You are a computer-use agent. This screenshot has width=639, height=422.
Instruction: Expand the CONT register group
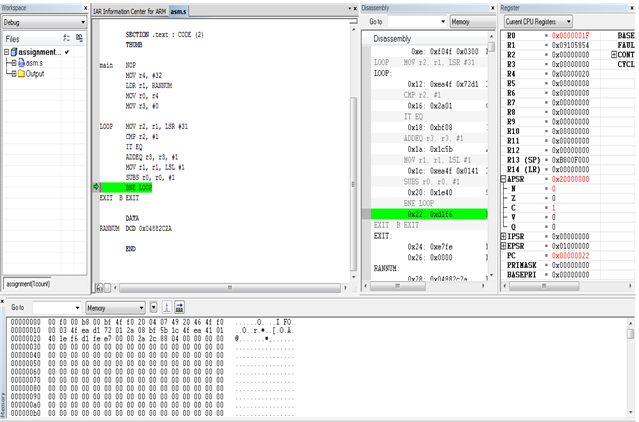click(614, 55)
